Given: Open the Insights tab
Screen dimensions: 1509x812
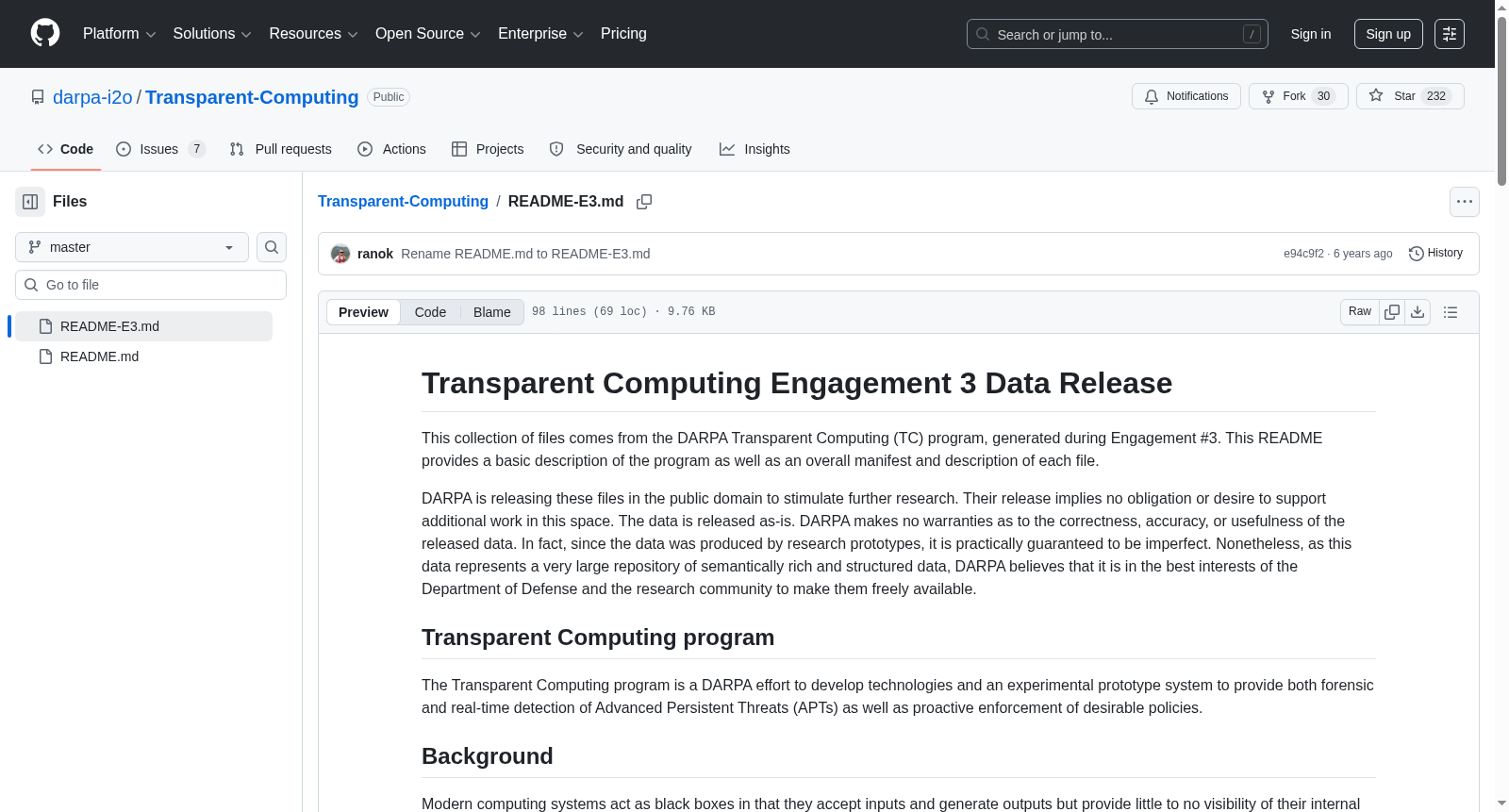Looking at the screenshot, I should point(754,149).
